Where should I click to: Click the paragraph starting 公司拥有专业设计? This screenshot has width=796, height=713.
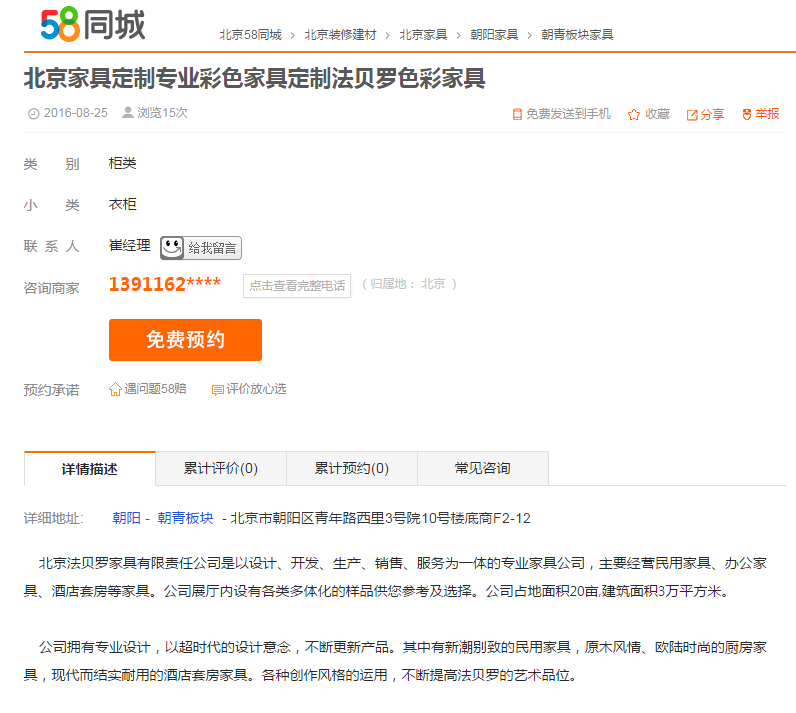[x=395, y=661]
